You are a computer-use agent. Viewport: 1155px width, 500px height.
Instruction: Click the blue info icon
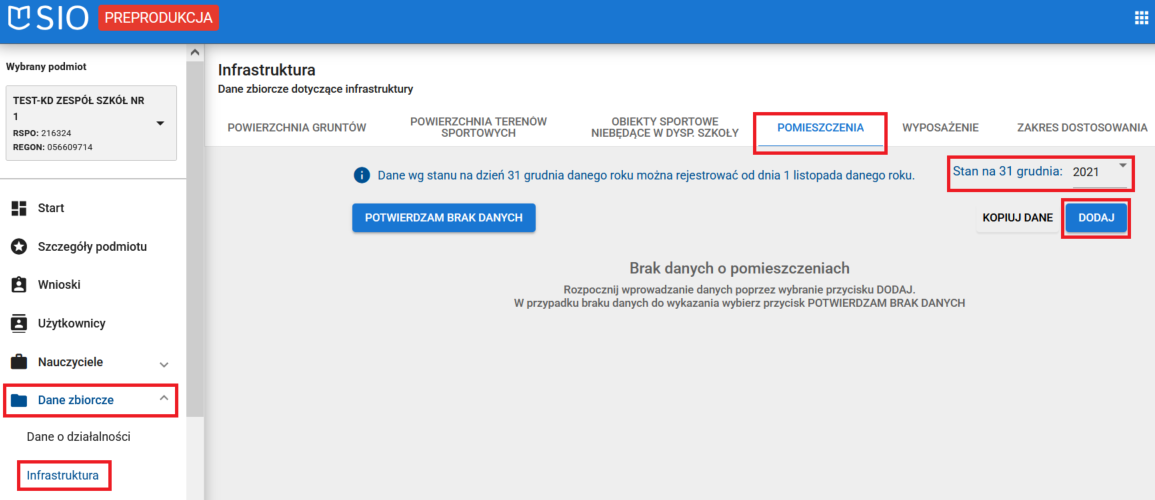[x=361, y=175]
